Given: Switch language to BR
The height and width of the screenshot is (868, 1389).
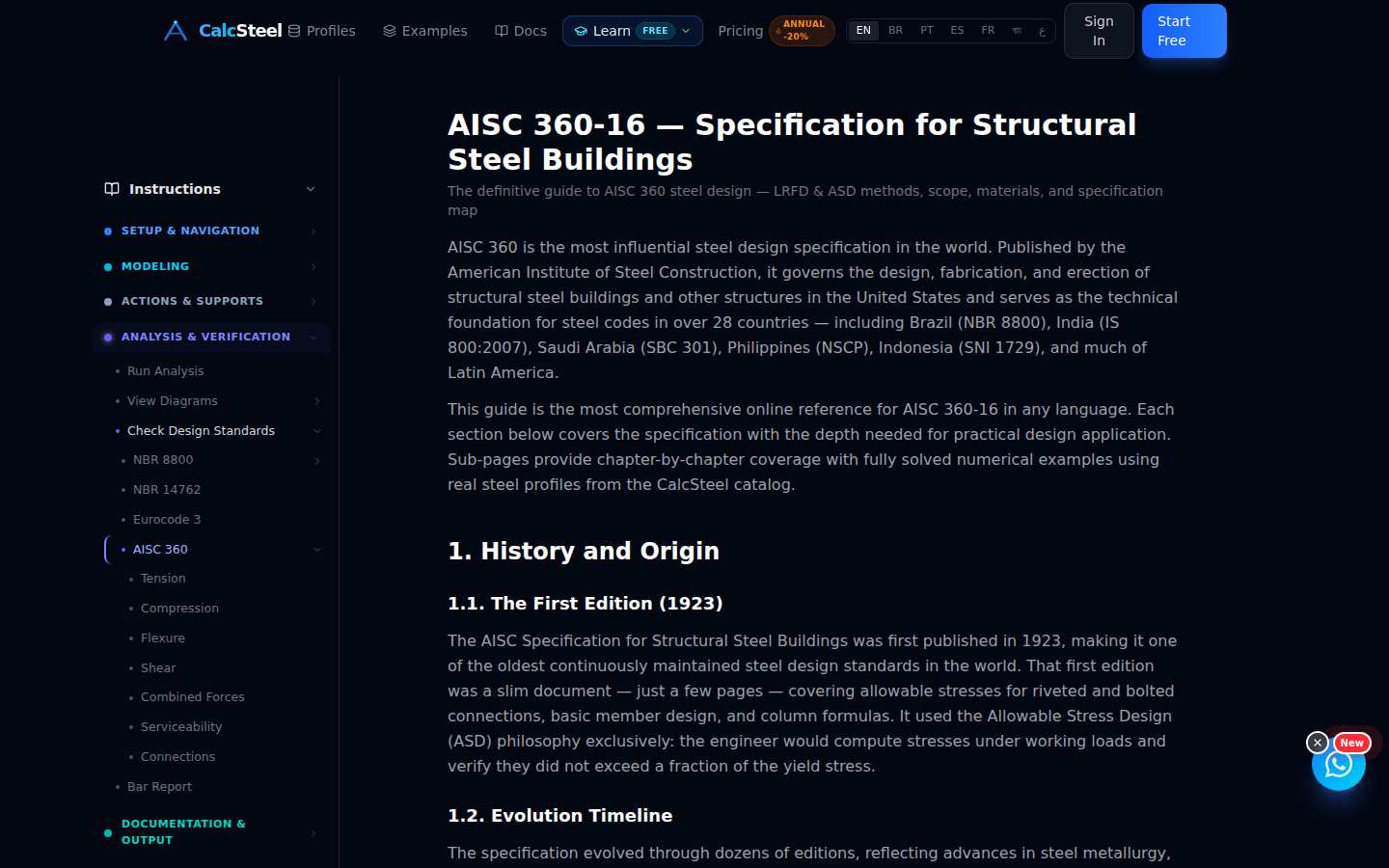Looking at the screenshot, I should tap(895, 31).
